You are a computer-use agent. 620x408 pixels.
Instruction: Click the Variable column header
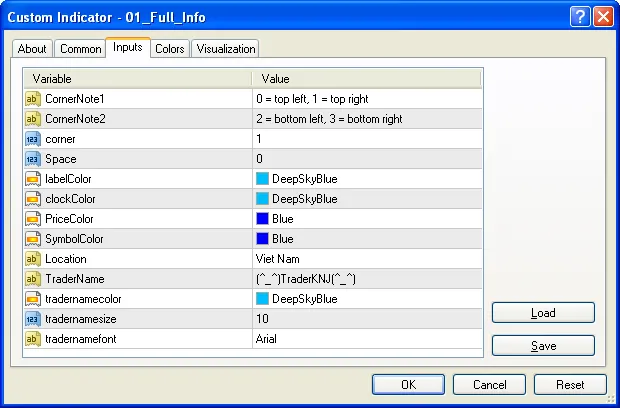click(x=138, y=78)
